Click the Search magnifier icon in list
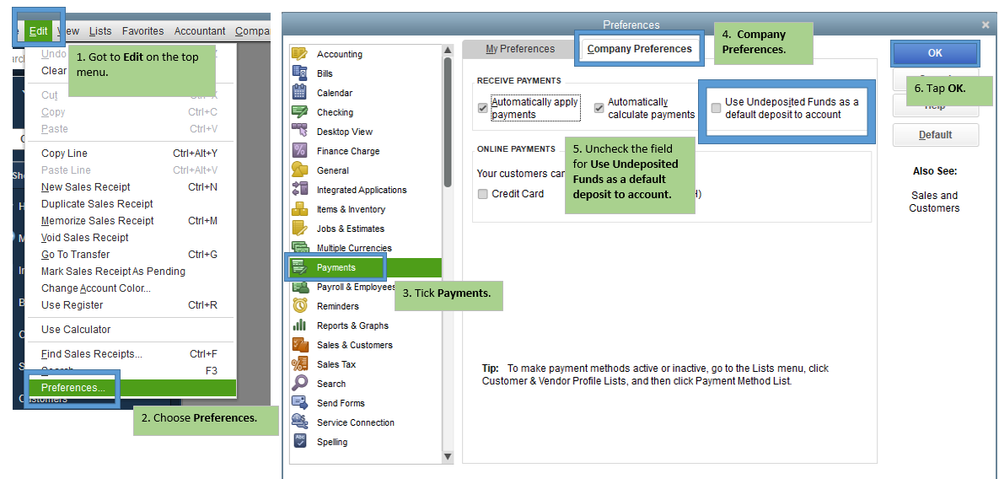Image resolution: width=999 pixels, height=479 pixels. click(299, 383)
